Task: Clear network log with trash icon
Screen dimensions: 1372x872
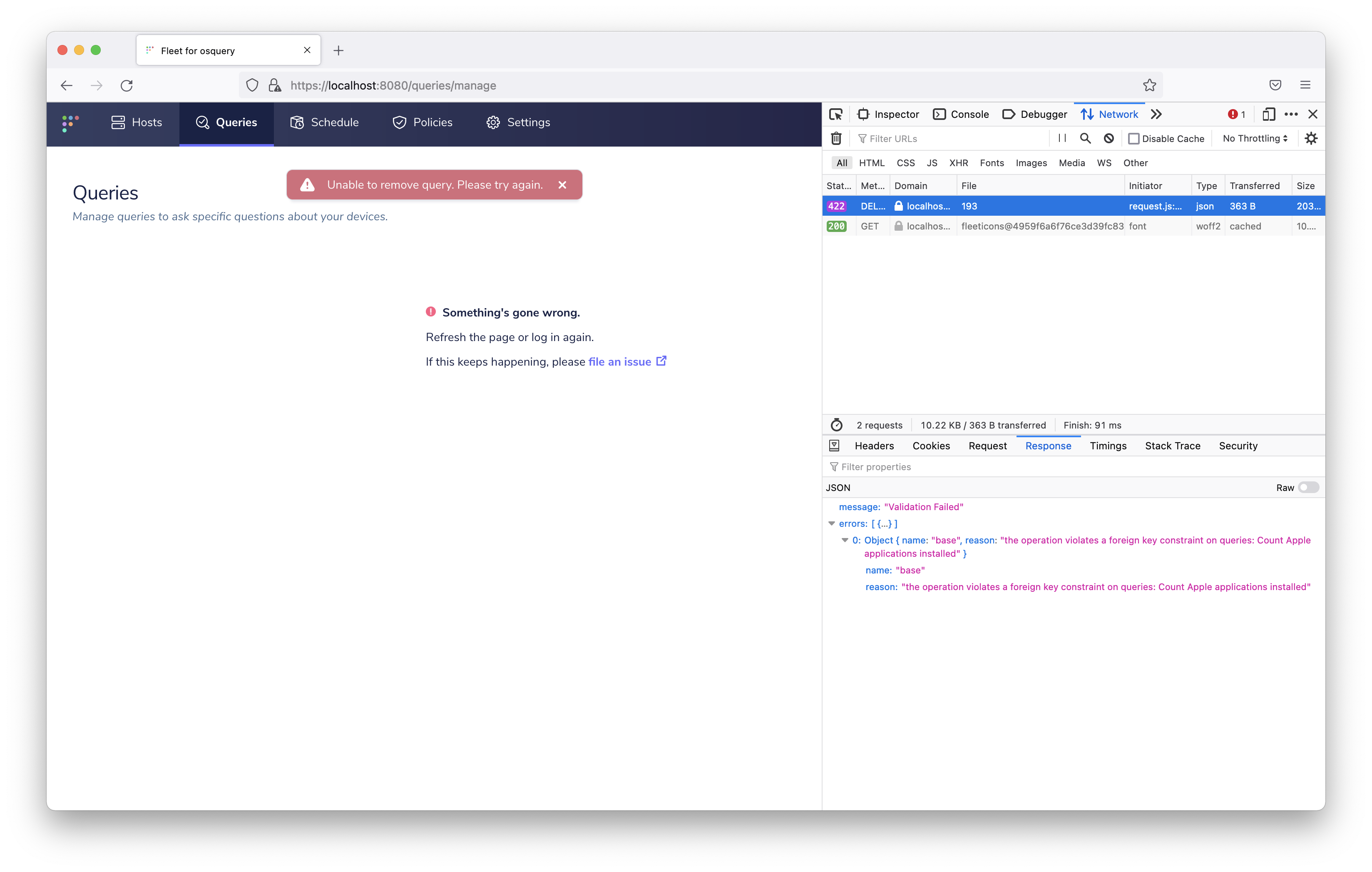Action: pos(836,139)
